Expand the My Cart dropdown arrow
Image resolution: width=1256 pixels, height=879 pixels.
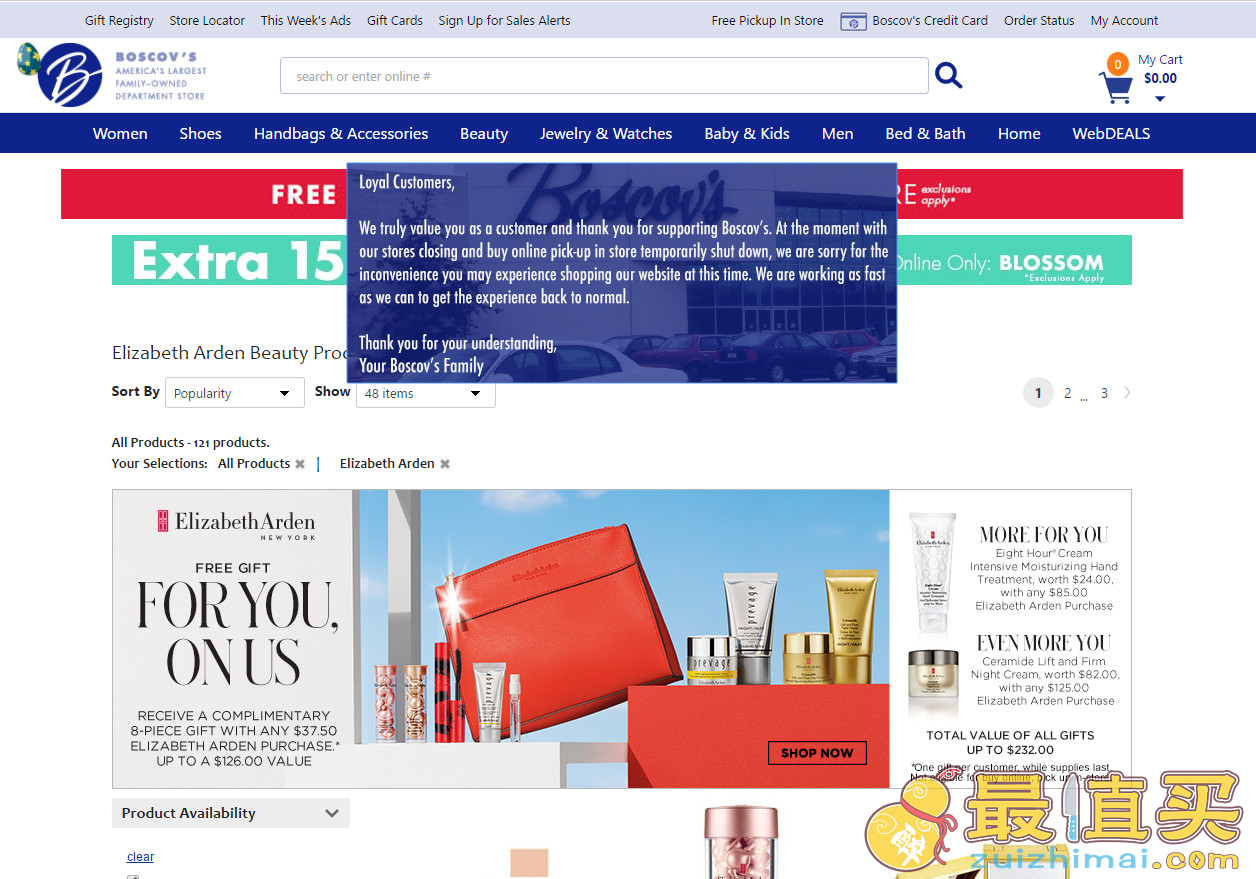click(1160, 98)
